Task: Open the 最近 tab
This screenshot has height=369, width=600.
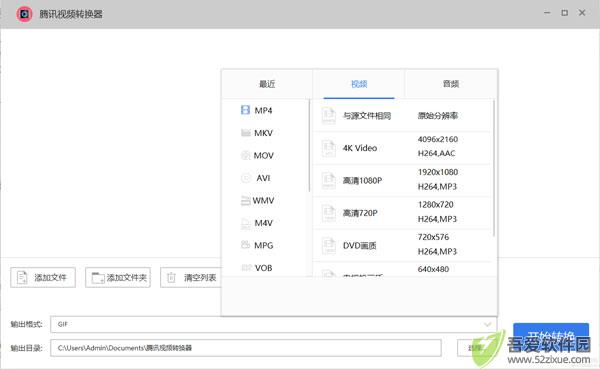Action: 267,84
